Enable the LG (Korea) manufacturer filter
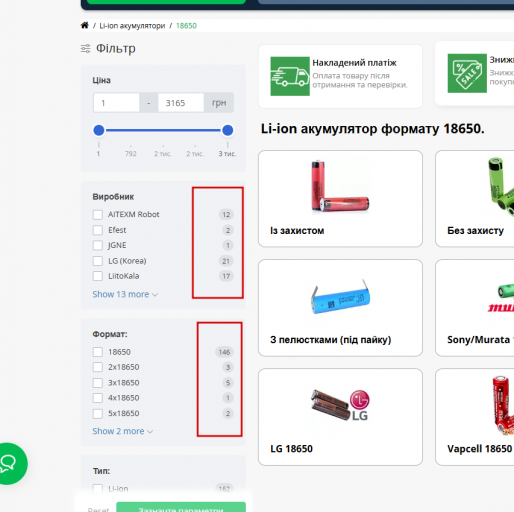 point(98,261)
